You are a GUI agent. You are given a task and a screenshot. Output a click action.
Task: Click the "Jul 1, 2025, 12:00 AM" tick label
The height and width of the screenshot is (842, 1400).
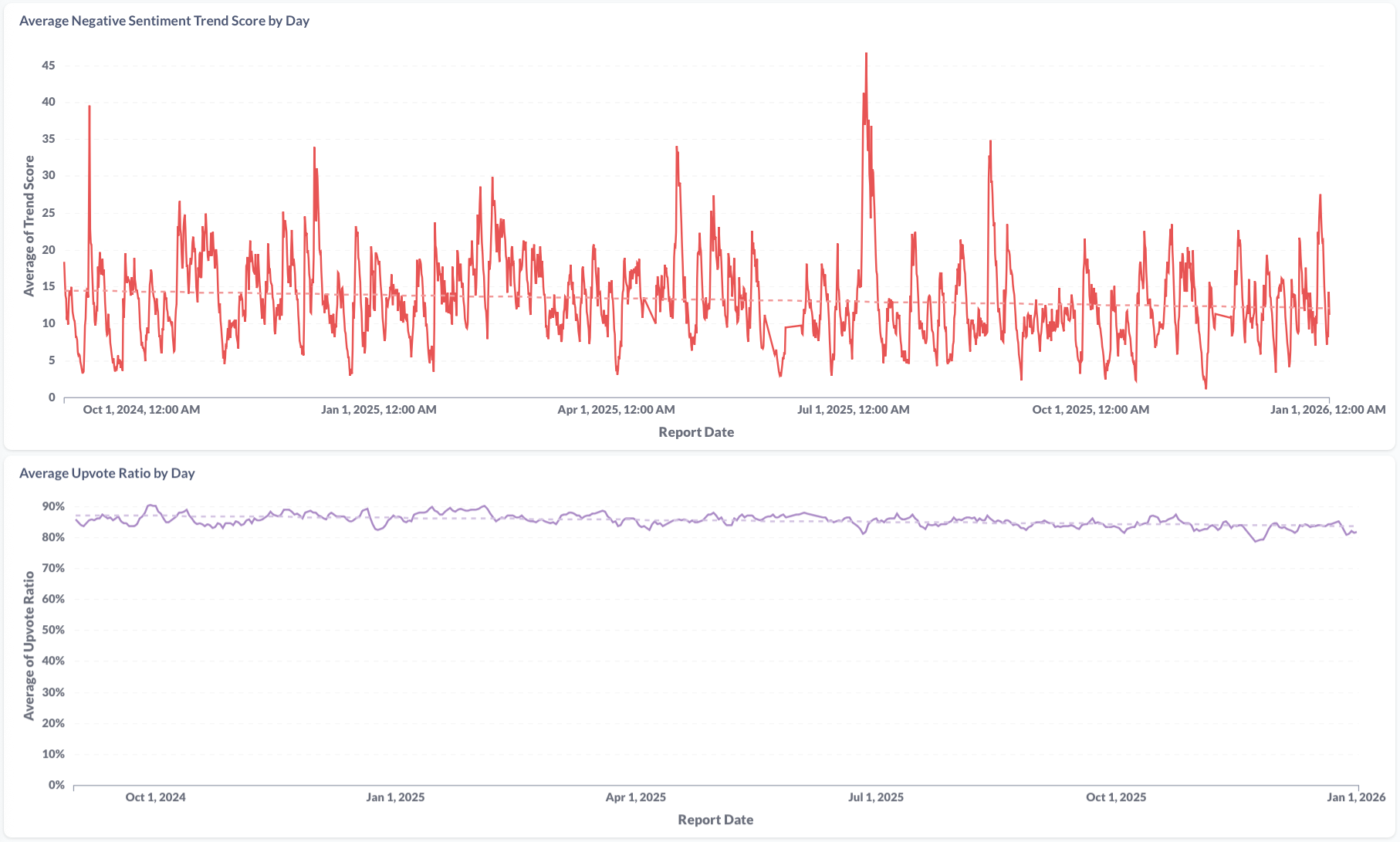coord(853,410)
